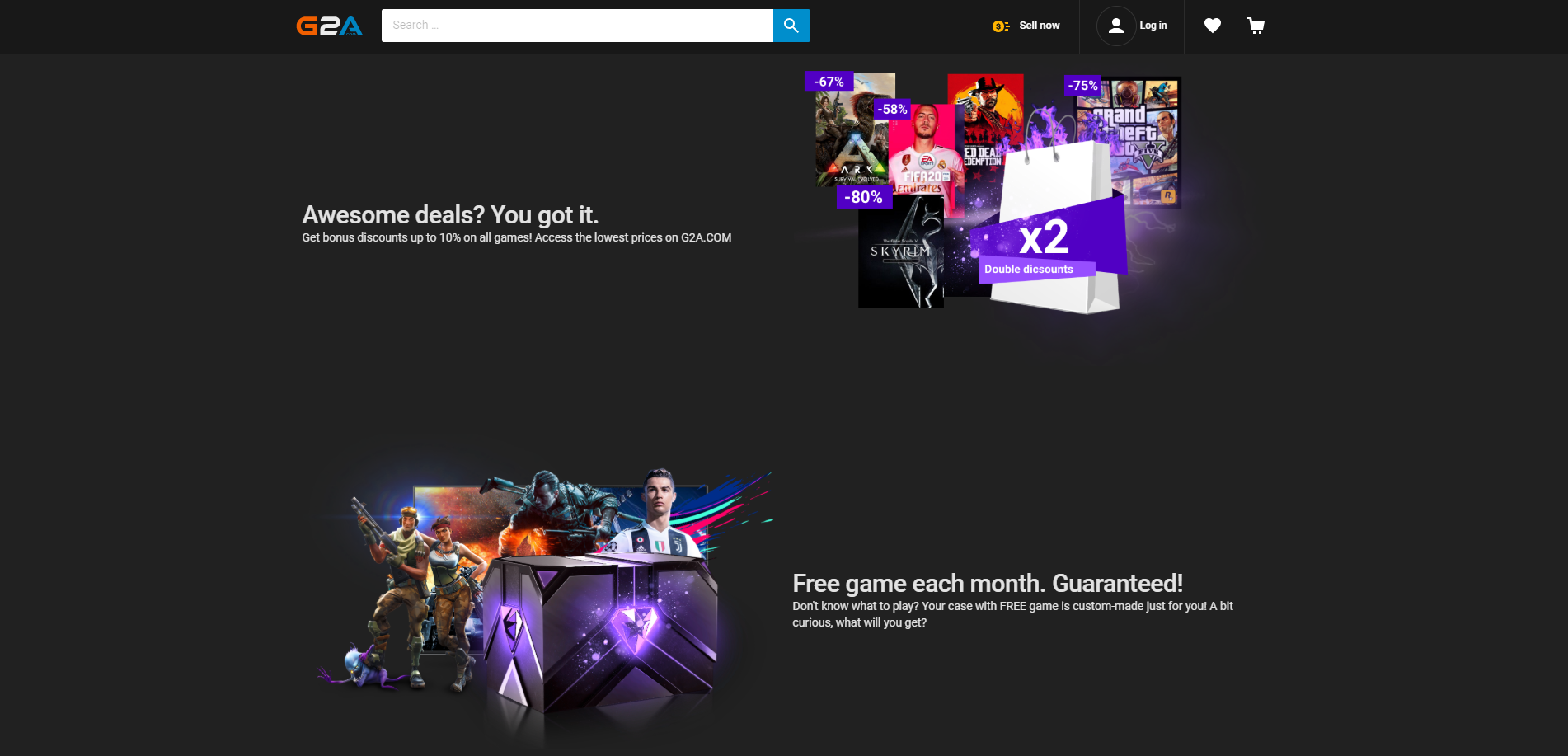This screenshot has height=756, width=1568.
Task: Click the Sell now coin icon
Action: pyautogui.click(x=1001, y=26)
